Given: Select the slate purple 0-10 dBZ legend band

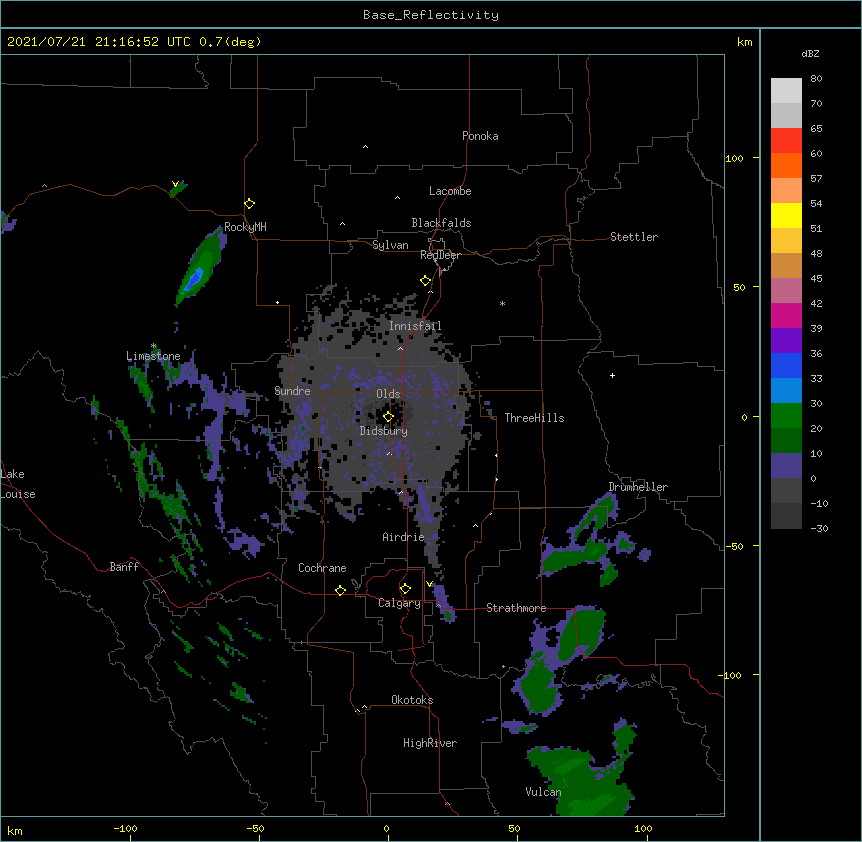Looking at the screenshot, I should 786,466.
